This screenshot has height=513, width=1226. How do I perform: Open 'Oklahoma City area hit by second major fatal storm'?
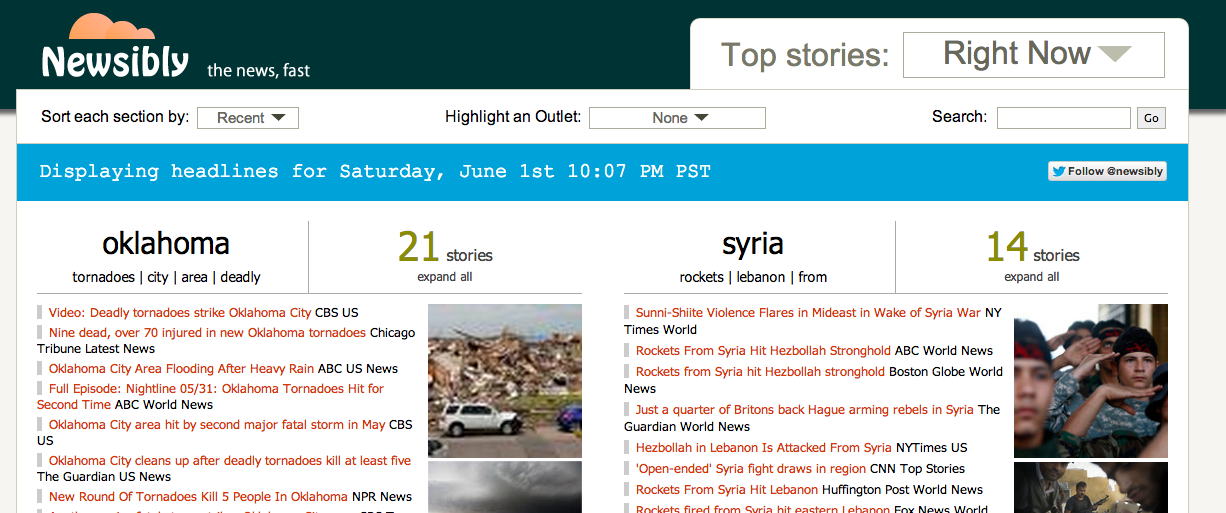[217, 425]
